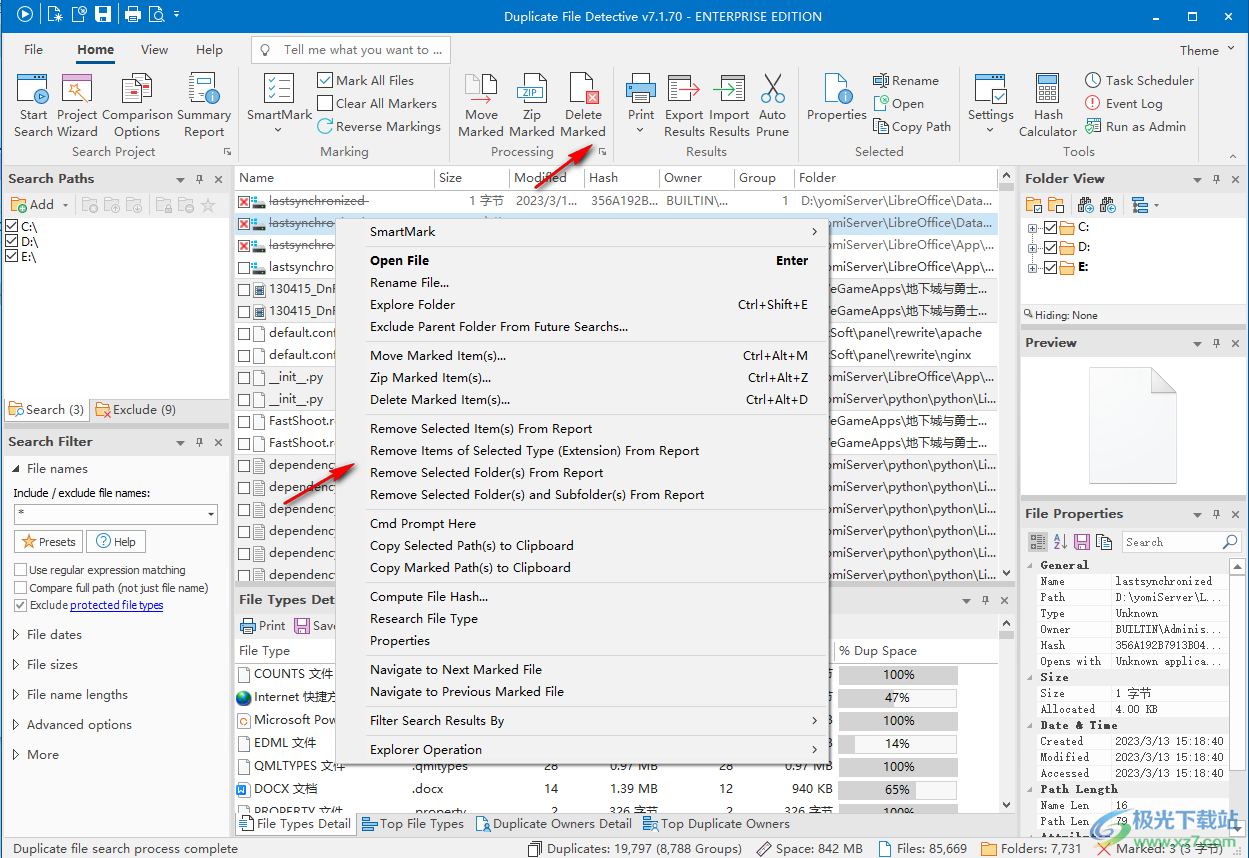Open the file names filter dropdown
Viewport: 1249px width, 858px height.
(x=210, y=514)
